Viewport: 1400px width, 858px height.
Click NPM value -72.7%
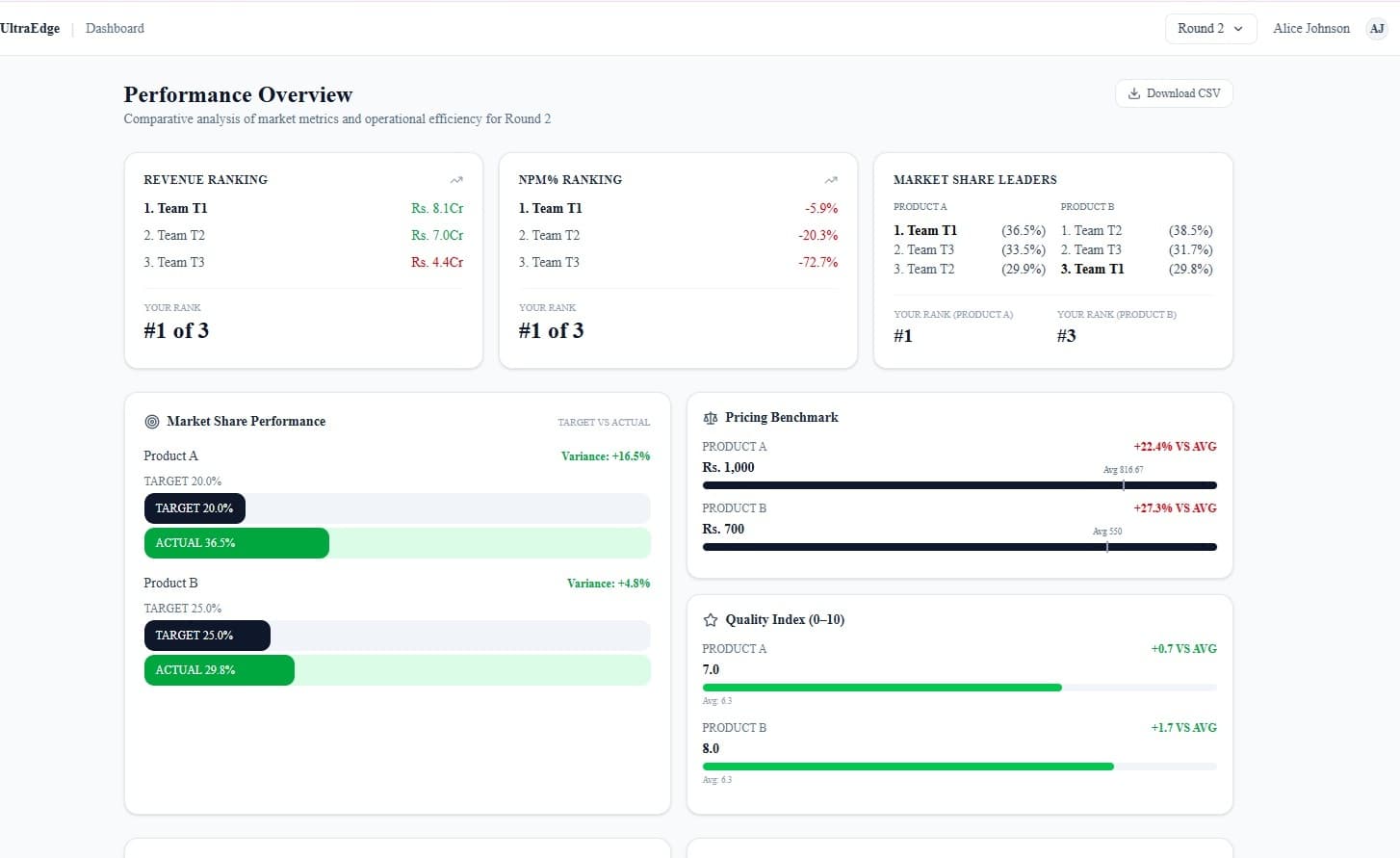click(x=817, y=262)
